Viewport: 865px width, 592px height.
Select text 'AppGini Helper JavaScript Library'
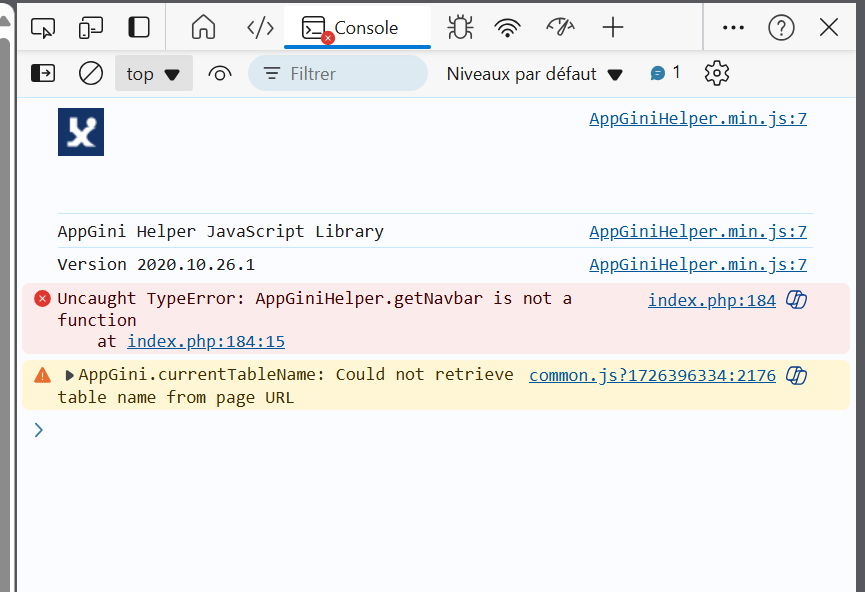[221, 231]
